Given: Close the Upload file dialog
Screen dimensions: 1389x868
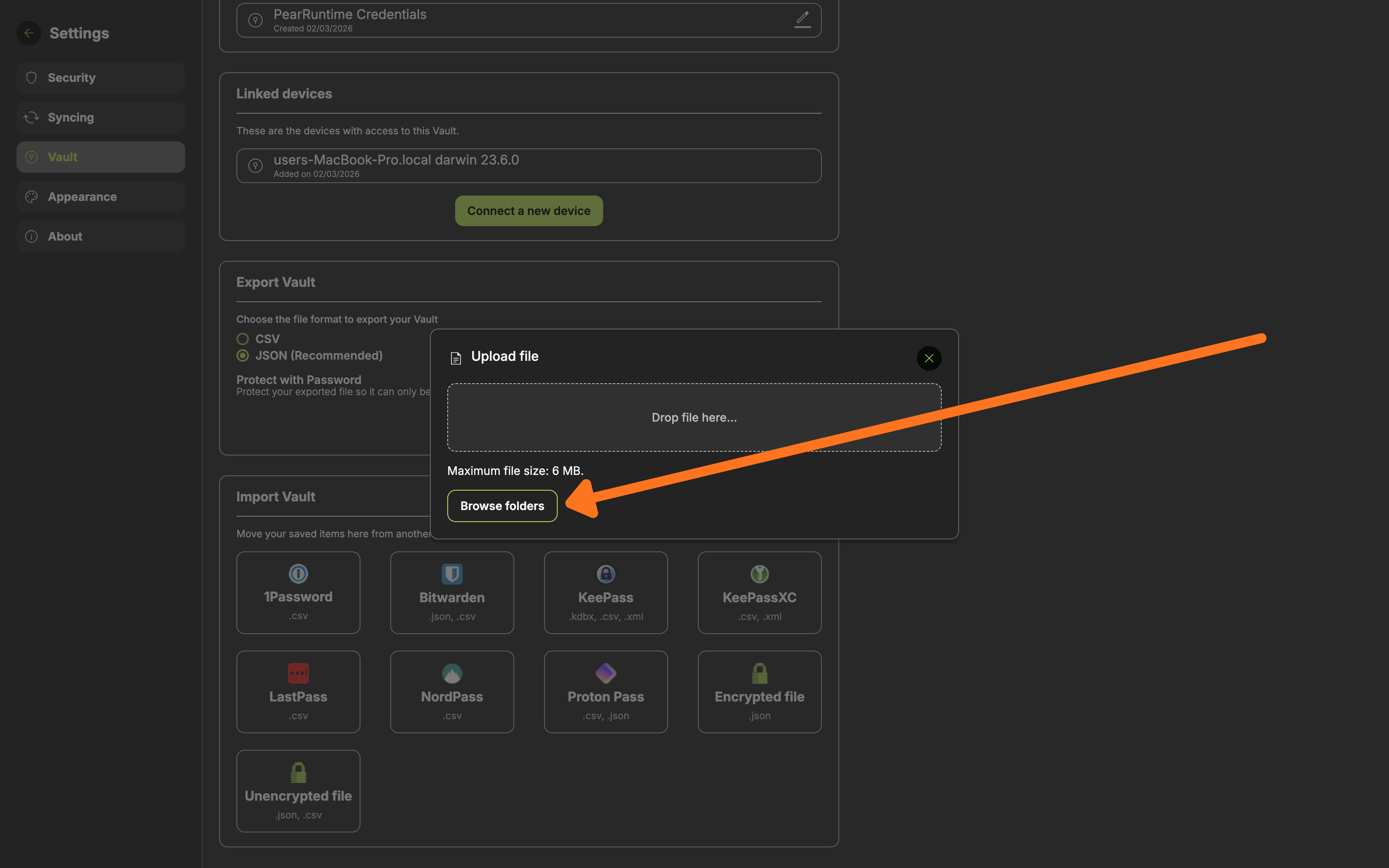Looking at the screenshot, I should 928,358.
